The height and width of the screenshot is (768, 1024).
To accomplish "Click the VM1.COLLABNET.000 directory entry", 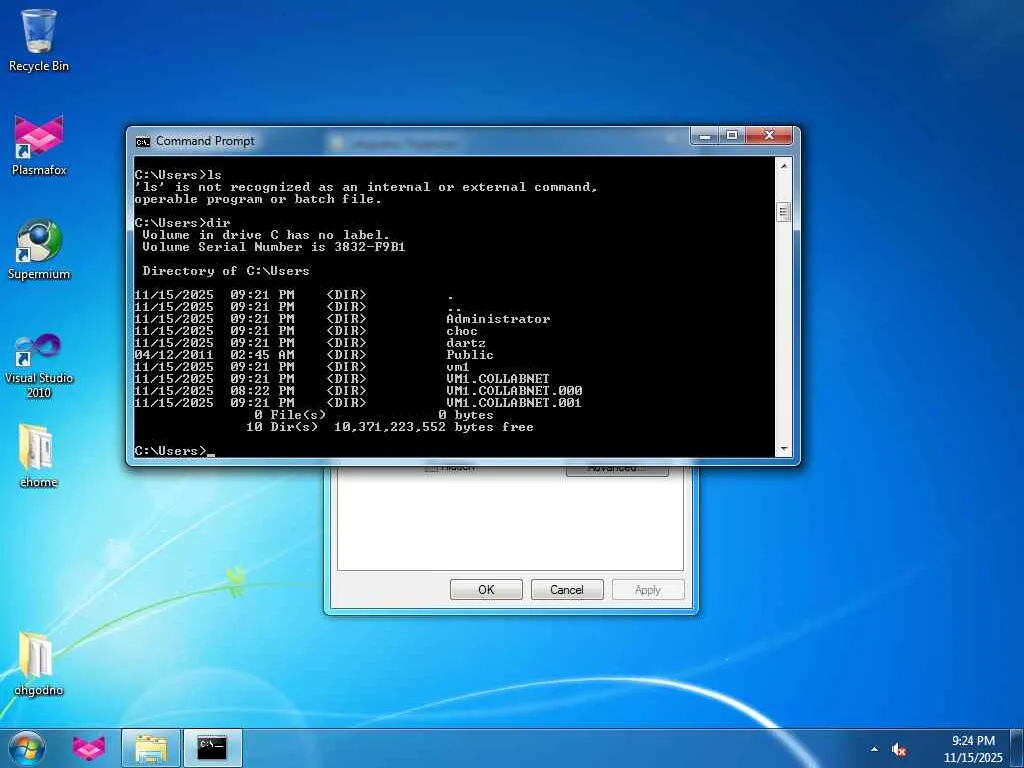I will coord(514,391).
